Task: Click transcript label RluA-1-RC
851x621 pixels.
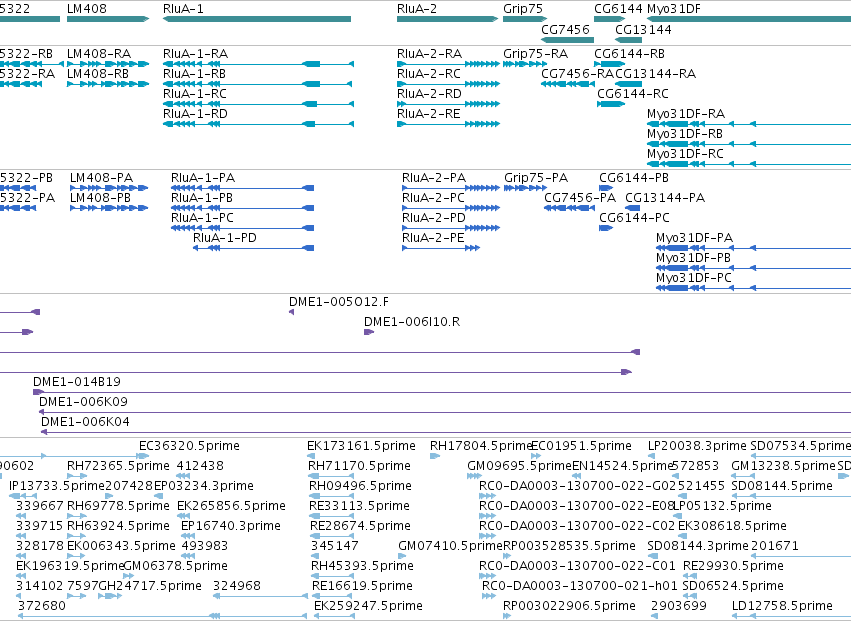Action: coord(195,94)
